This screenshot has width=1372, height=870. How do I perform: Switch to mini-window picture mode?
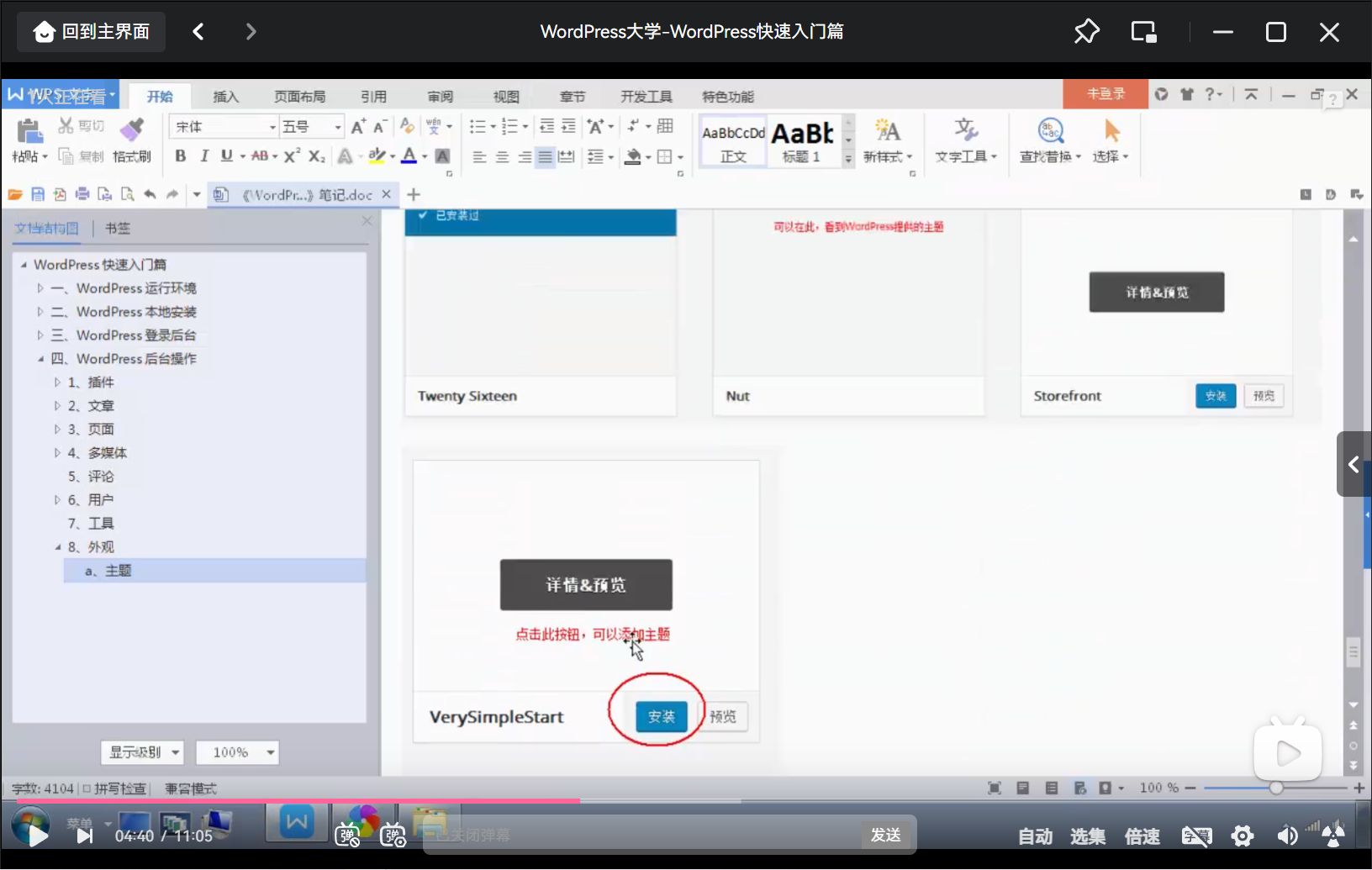tap(1143, 32)
